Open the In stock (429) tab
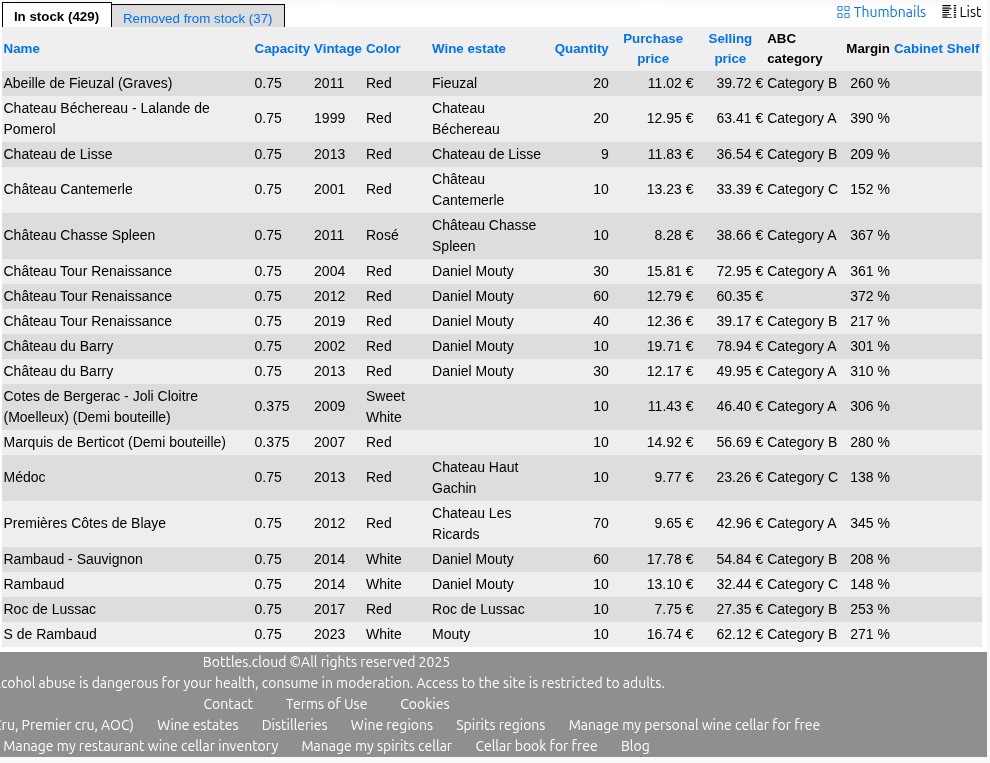990x763 pixels. click(56, 17)
